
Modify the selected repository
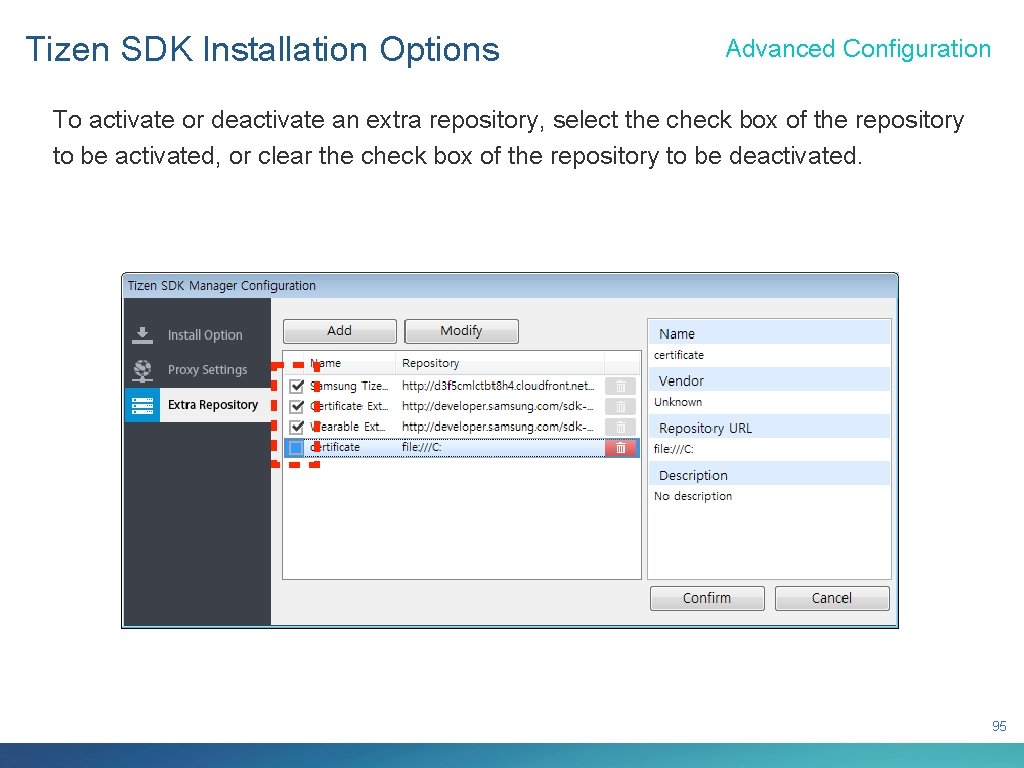tap(461, 331)
